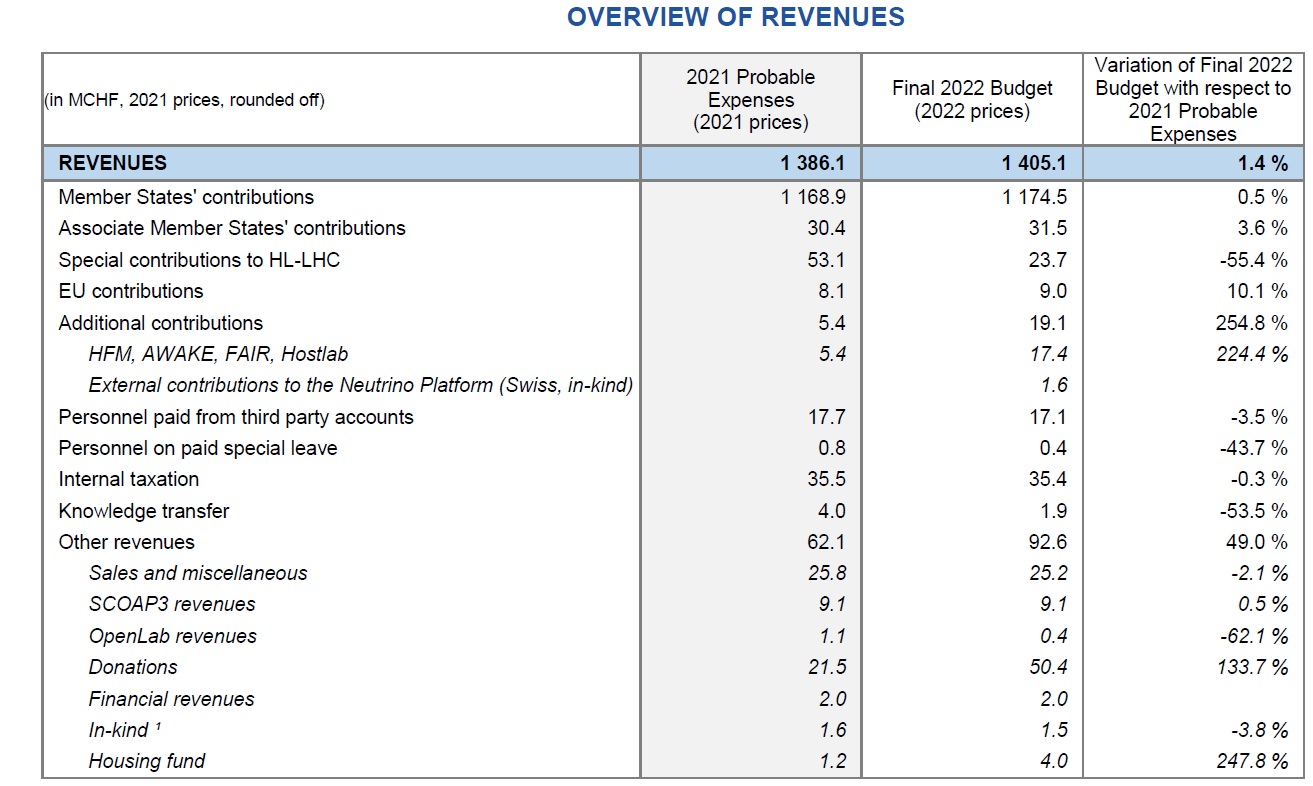Select the Neutrino Platform external contributions row
Viewport: 1313px width, 786px height.
(360, 385)
